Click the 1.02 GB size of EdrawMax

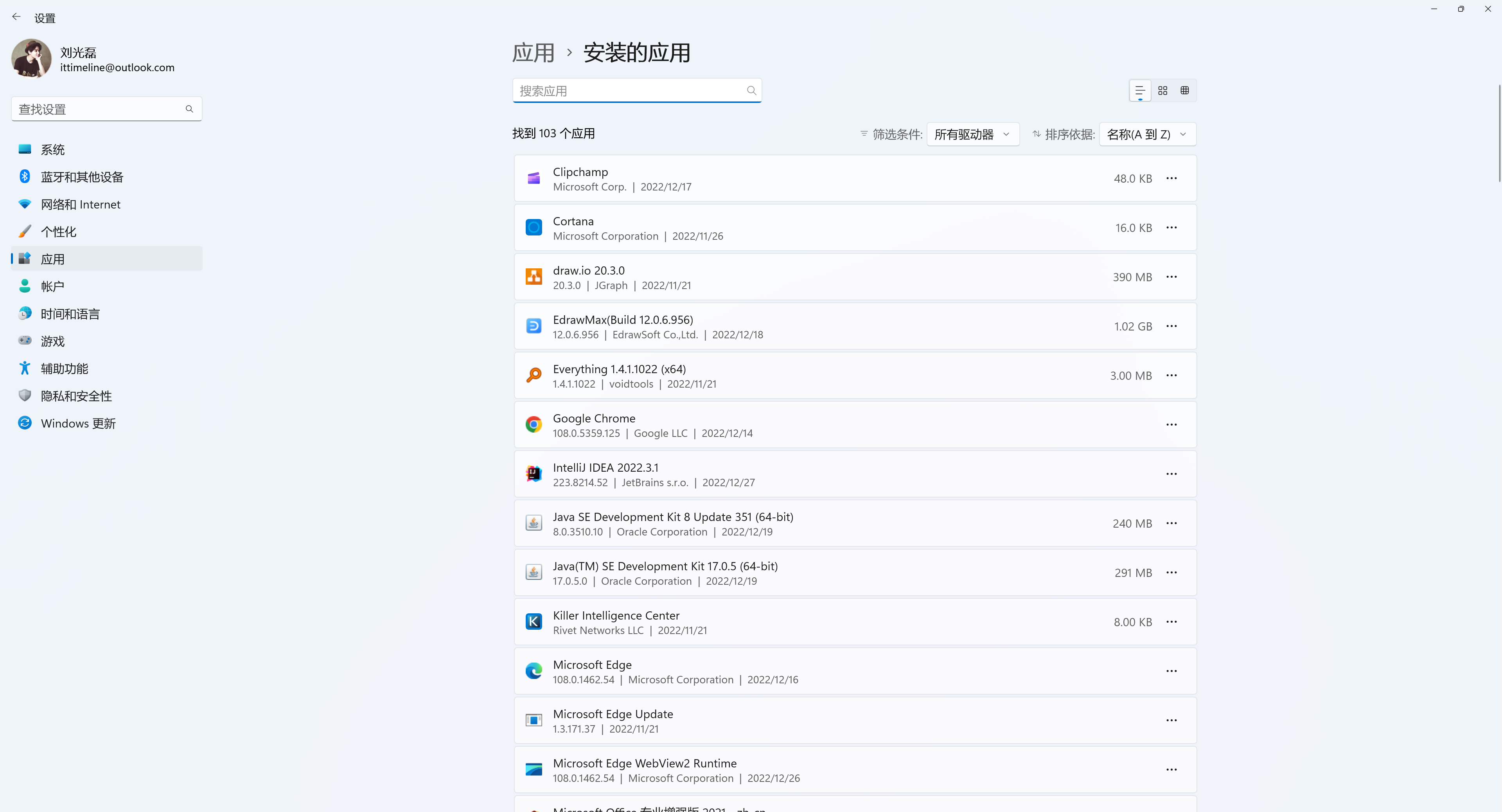point(1133,327)
